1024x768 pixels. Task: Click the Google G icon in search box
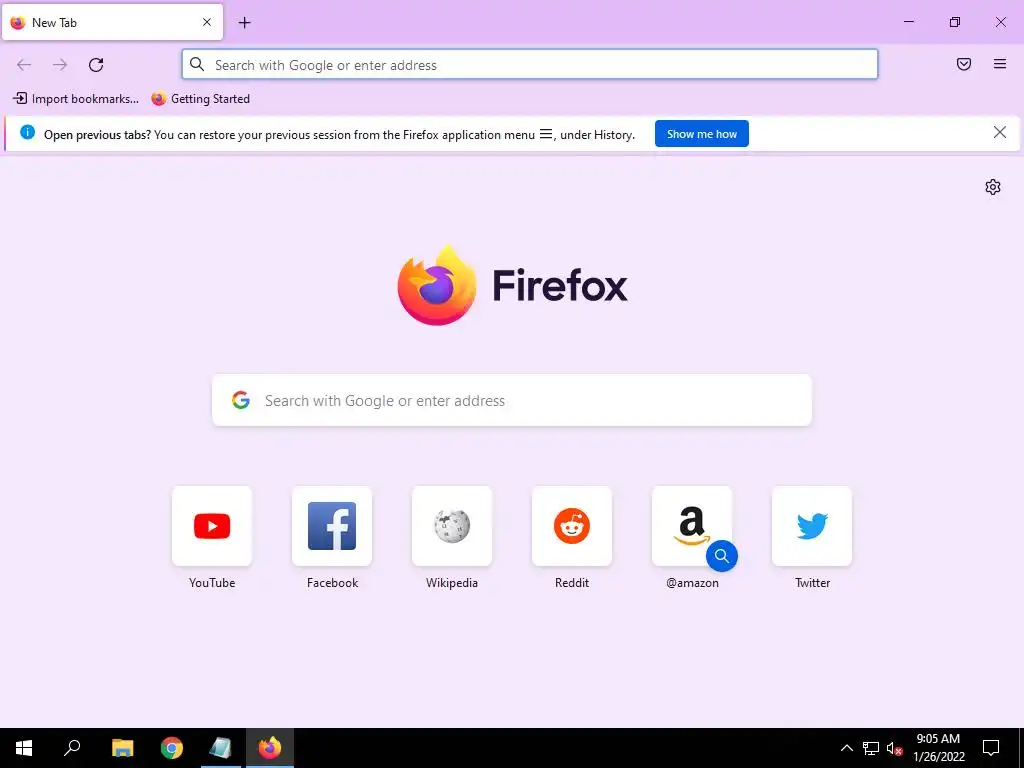241,400
